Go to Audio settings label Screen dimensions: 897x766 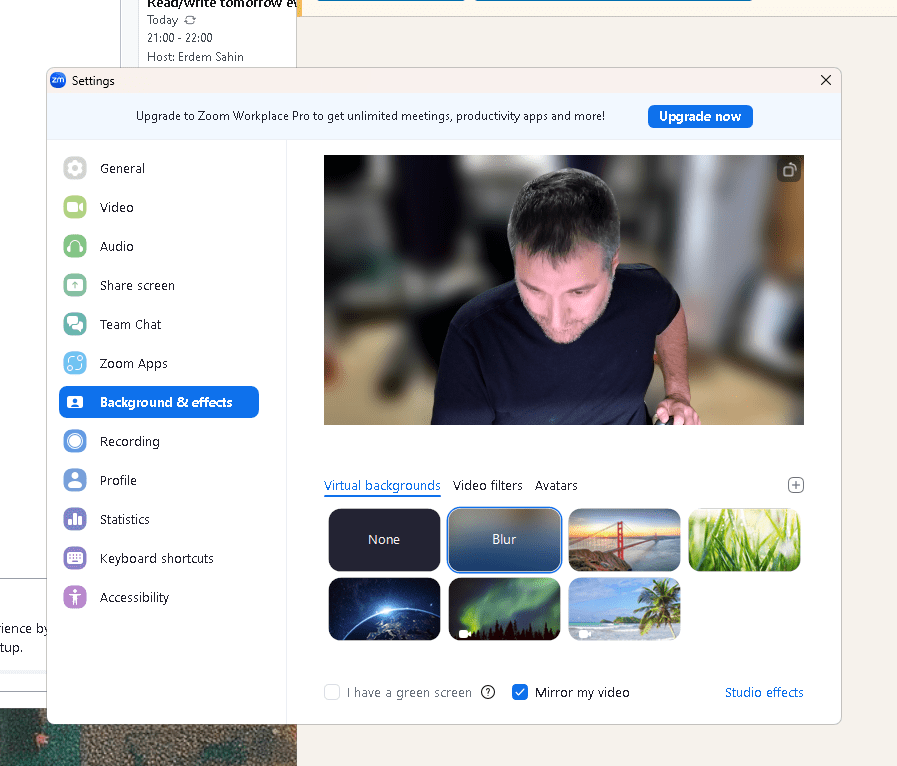click(x=117, y=247)
